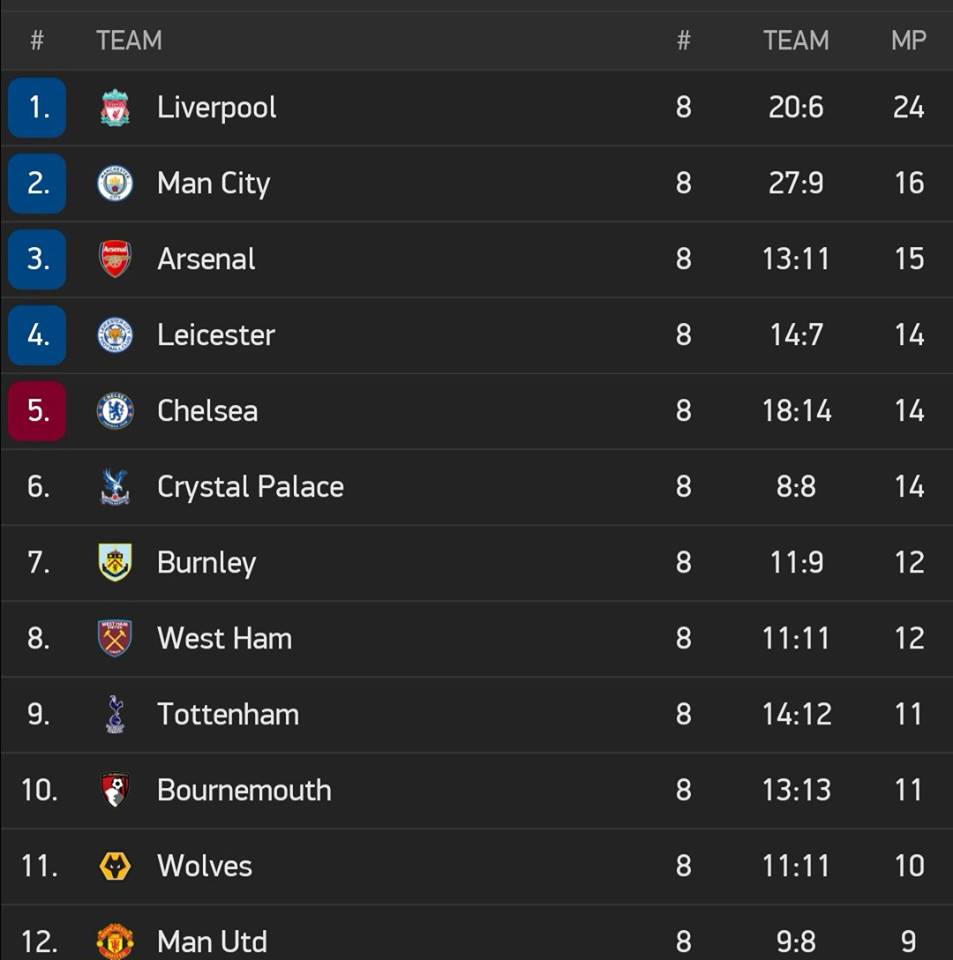Click the Liverpool club crest
This screenshot has width=953, height=960.
click(x=115, y=108)
